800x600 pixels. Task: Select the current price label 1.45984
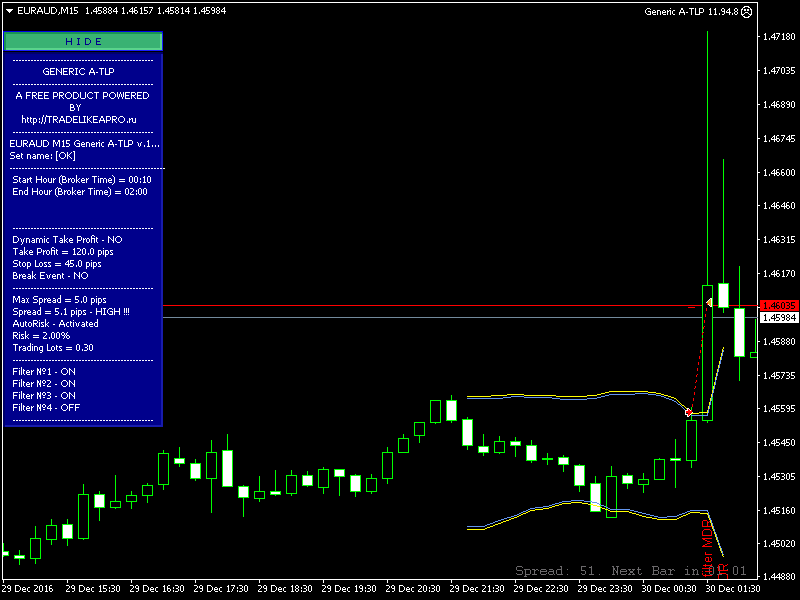pos(779,317)
